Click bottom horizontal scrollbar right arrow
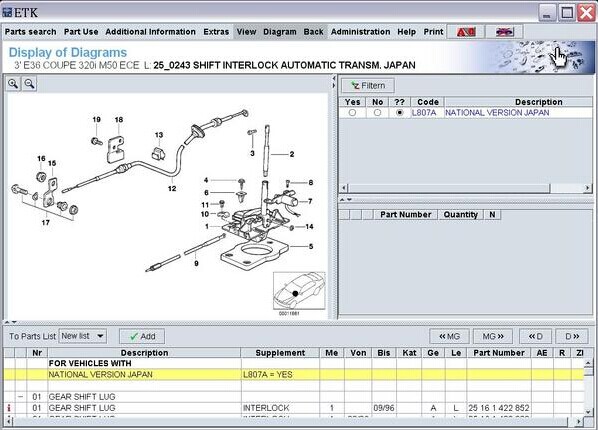 (x=579, y=421)
